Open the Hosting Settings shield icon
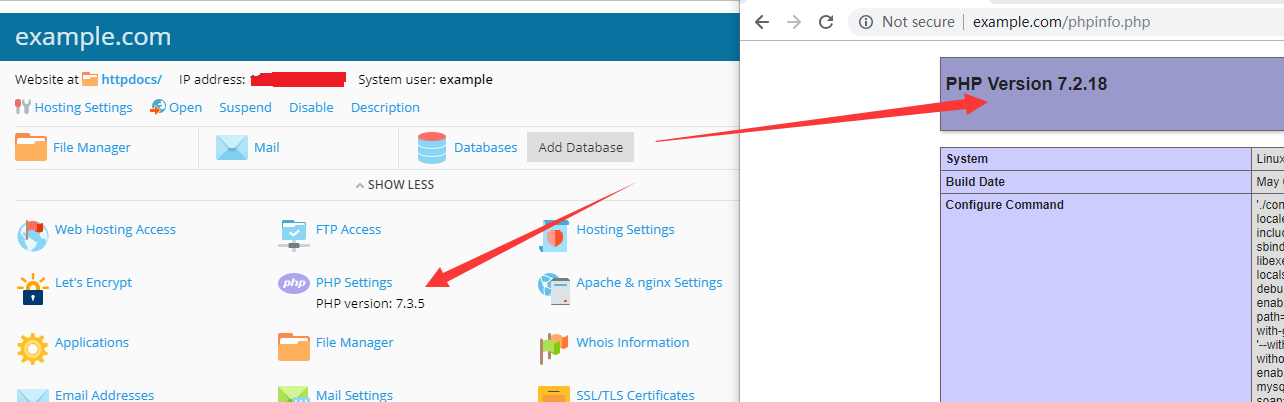This screenshot has width=1284, height=402. pos(553,235)
